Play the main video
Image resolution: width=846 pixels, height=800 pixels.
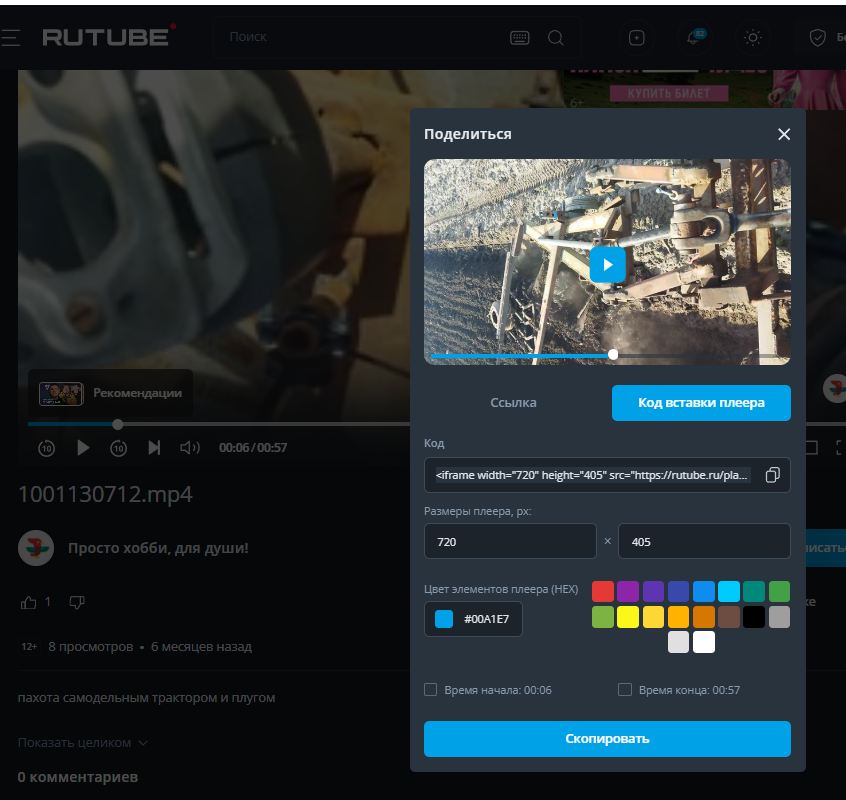tap(83, 448)
